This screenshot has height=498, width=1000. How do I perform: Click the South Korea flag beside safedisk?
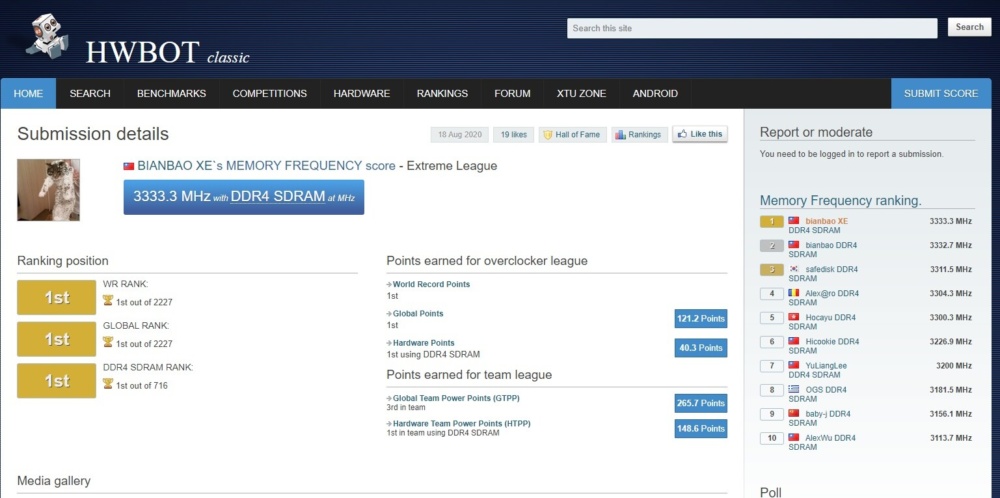point(794,269)
